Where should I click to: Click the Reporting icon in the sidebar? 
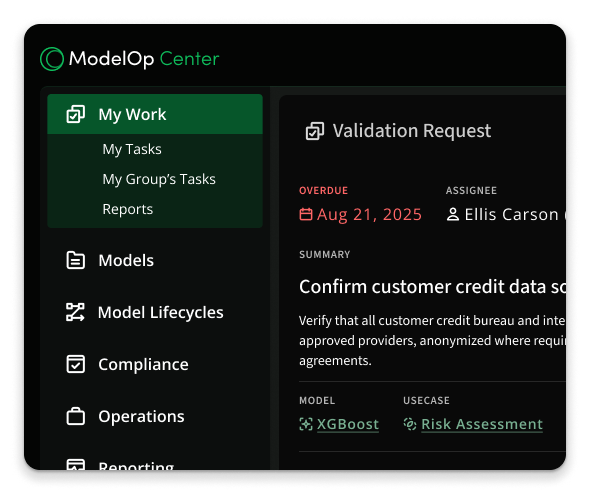[76, 464]
